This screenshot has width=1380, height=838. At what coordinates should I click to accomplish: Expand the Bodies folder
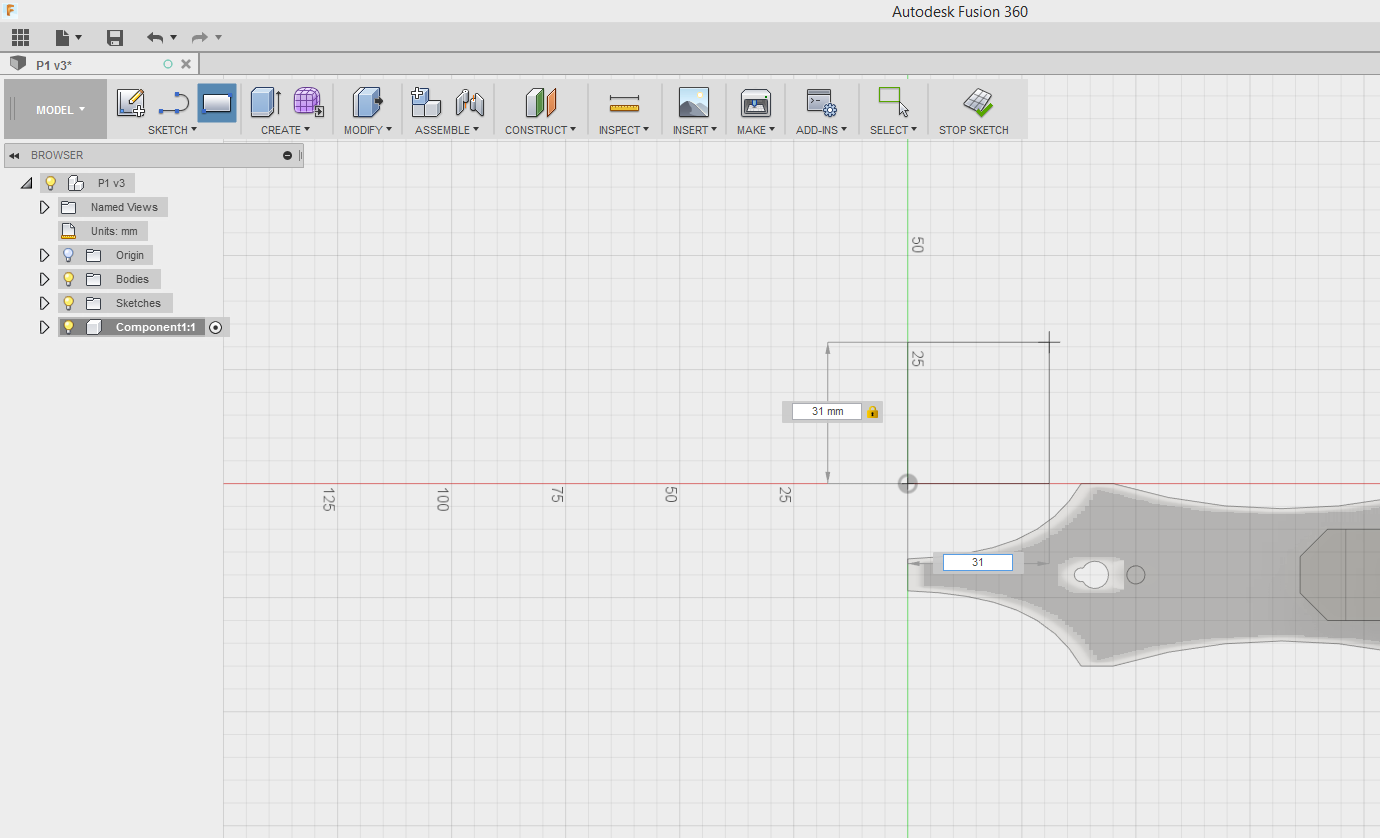click(44, 279)
